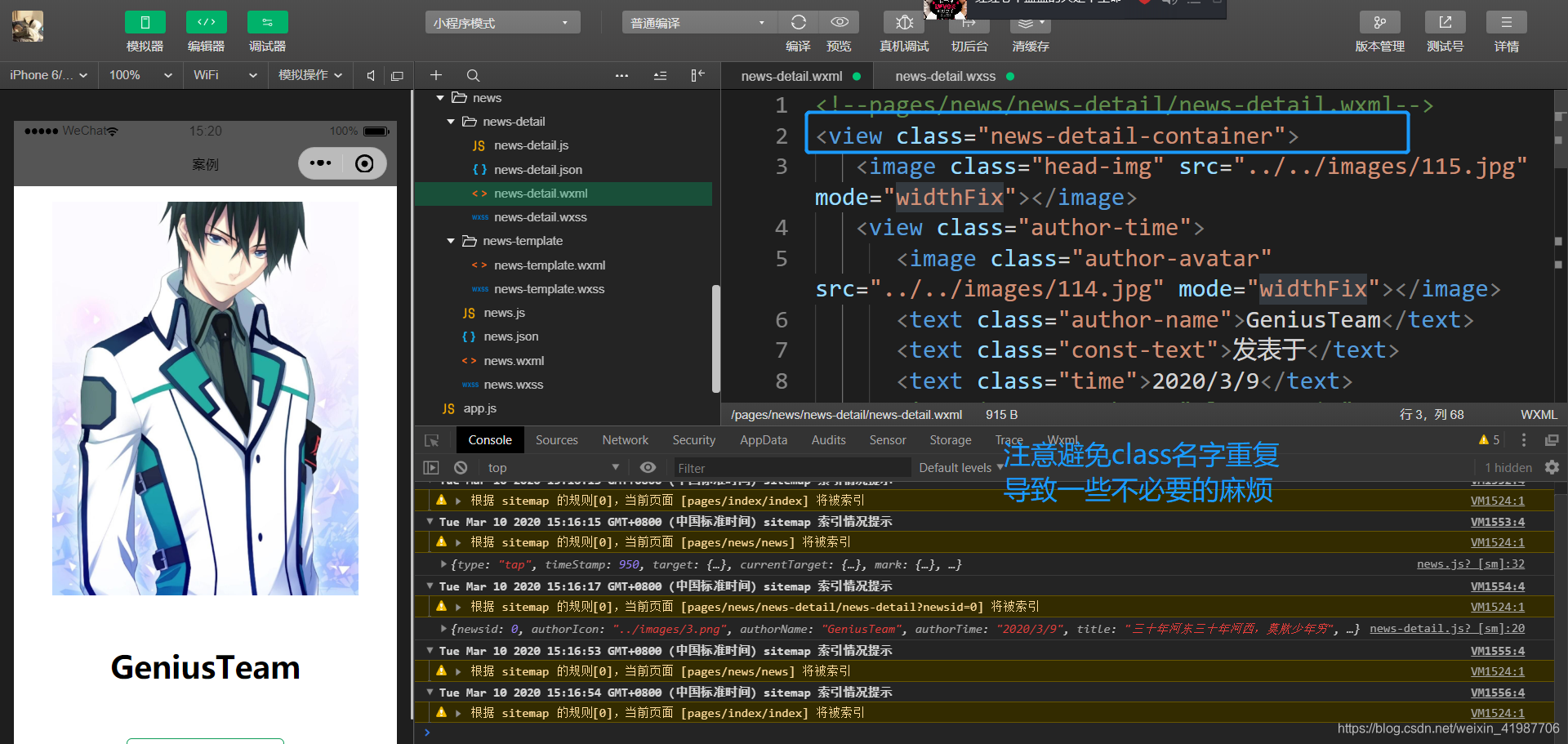Collapse the news-detail folder
This screenshot has width=1568, height=744.
(451, 122)
